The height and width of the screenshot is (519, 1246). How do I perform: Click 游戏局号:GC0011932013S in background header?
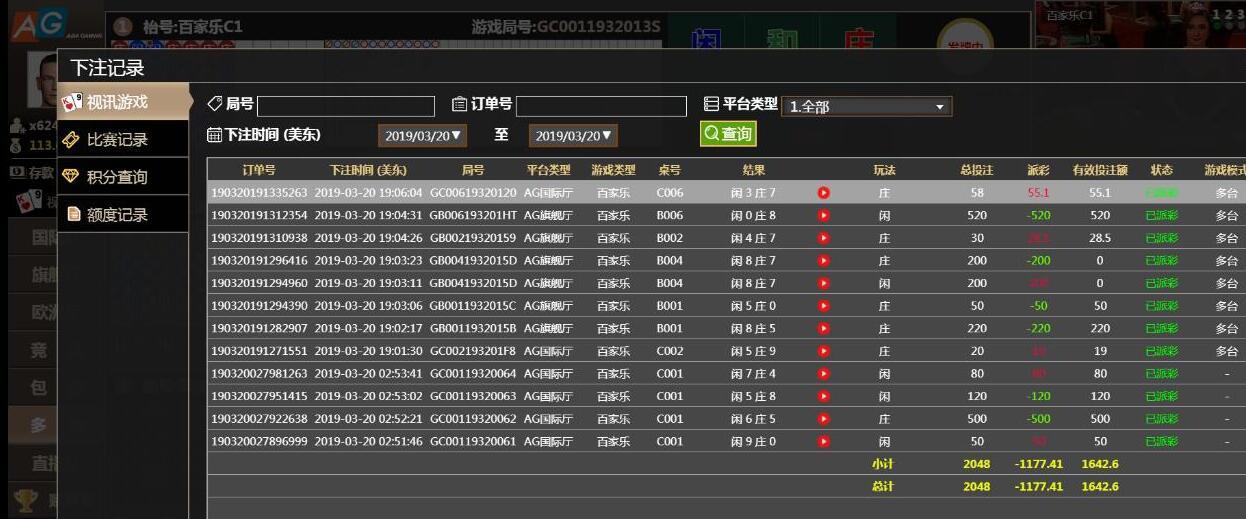point(566,26)
